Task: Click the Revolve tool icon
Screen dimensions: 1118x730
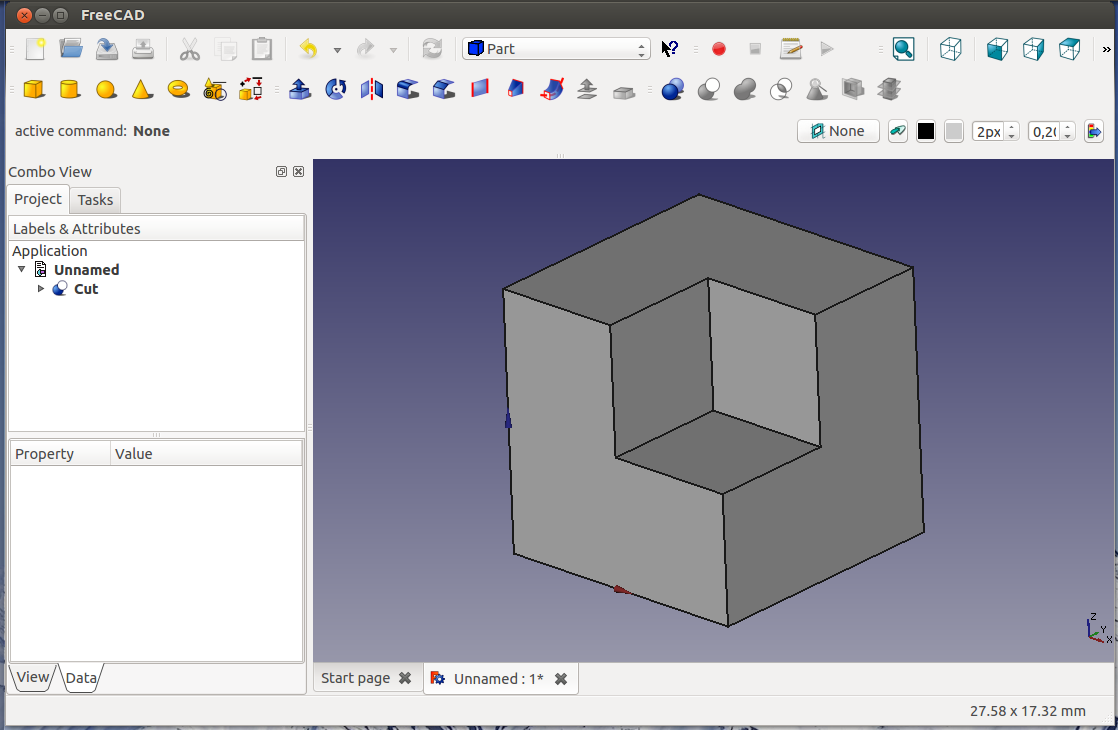Action: point(336,90)
